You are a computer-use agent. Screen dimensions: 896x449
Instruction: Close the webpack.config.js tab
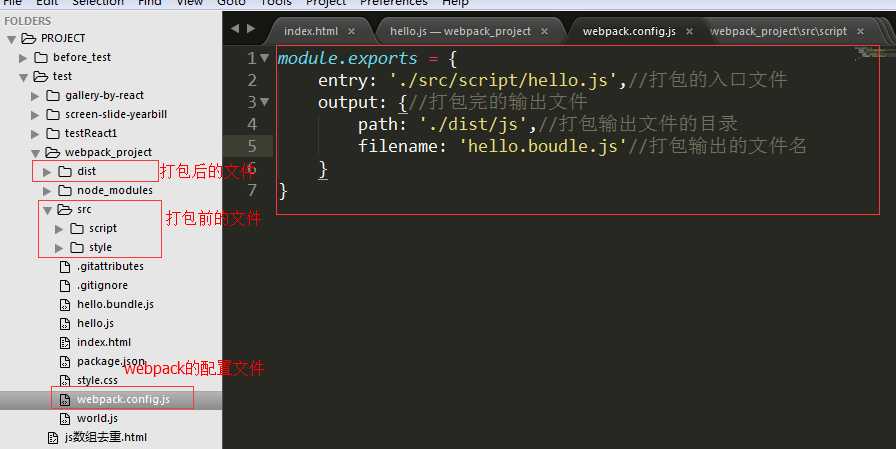(x=690, y=31)
